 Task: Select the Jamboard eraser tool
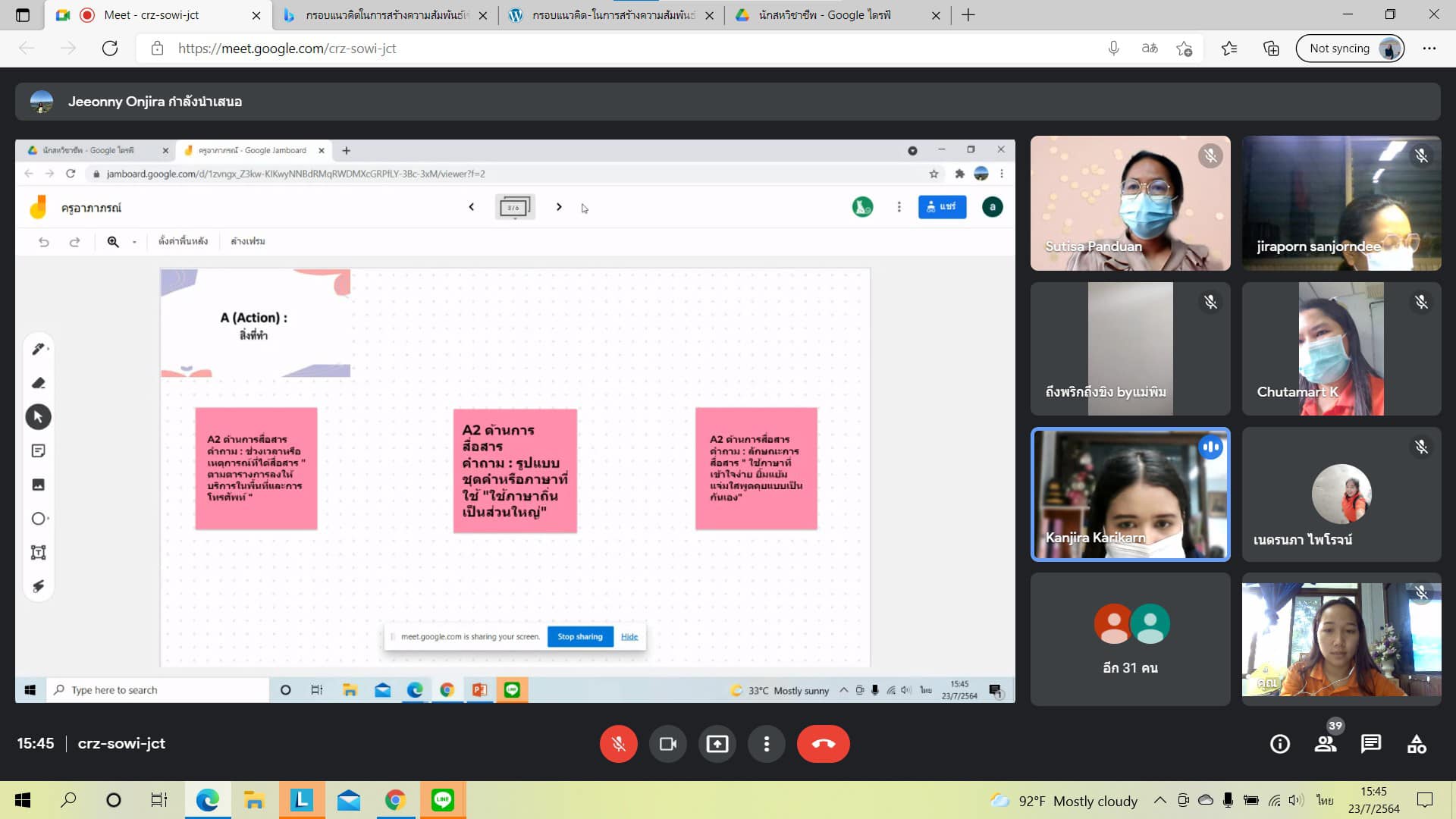pyautogui.click(x=39, y=383)
